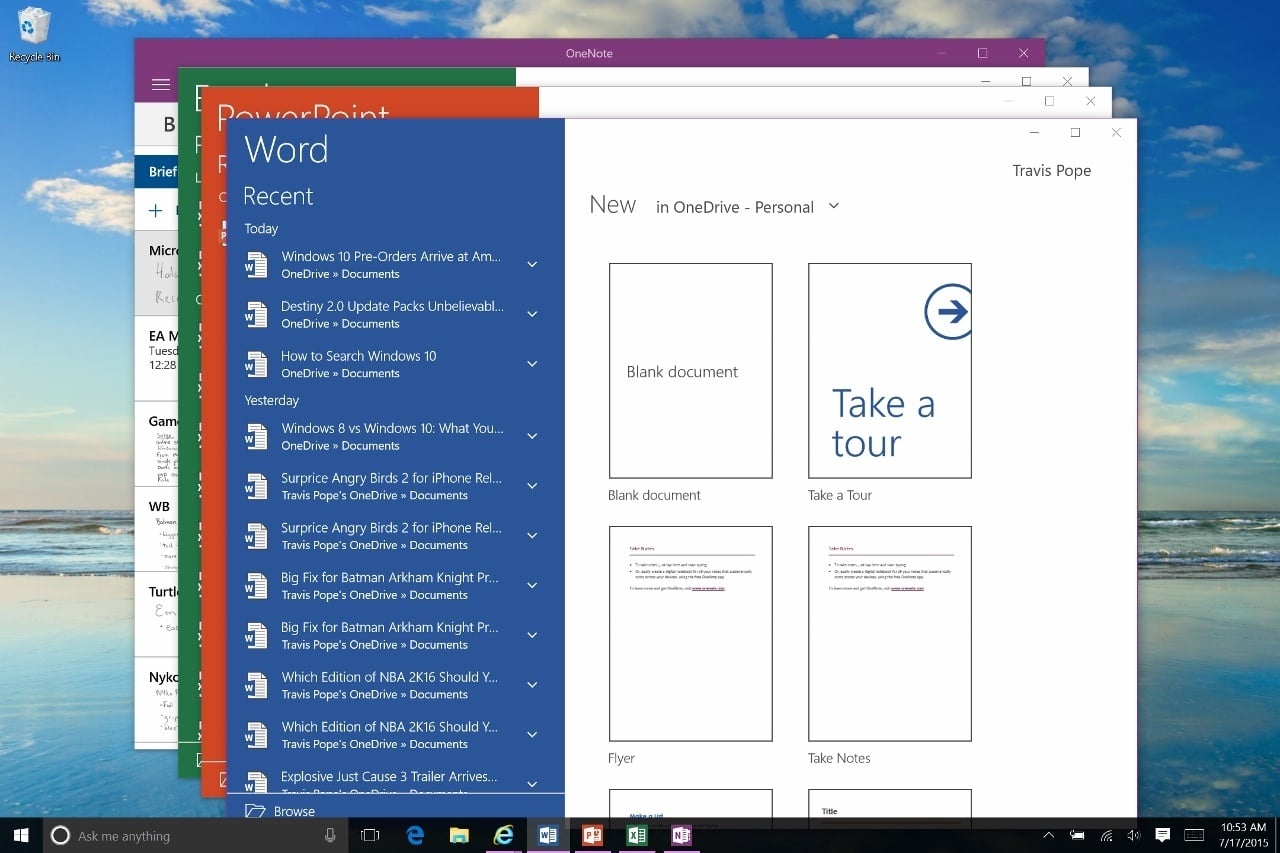Expand the chevron beside 'Windows 10 Pre-Orders Arrive'
1280x853 pixels.
coord(531,263)
